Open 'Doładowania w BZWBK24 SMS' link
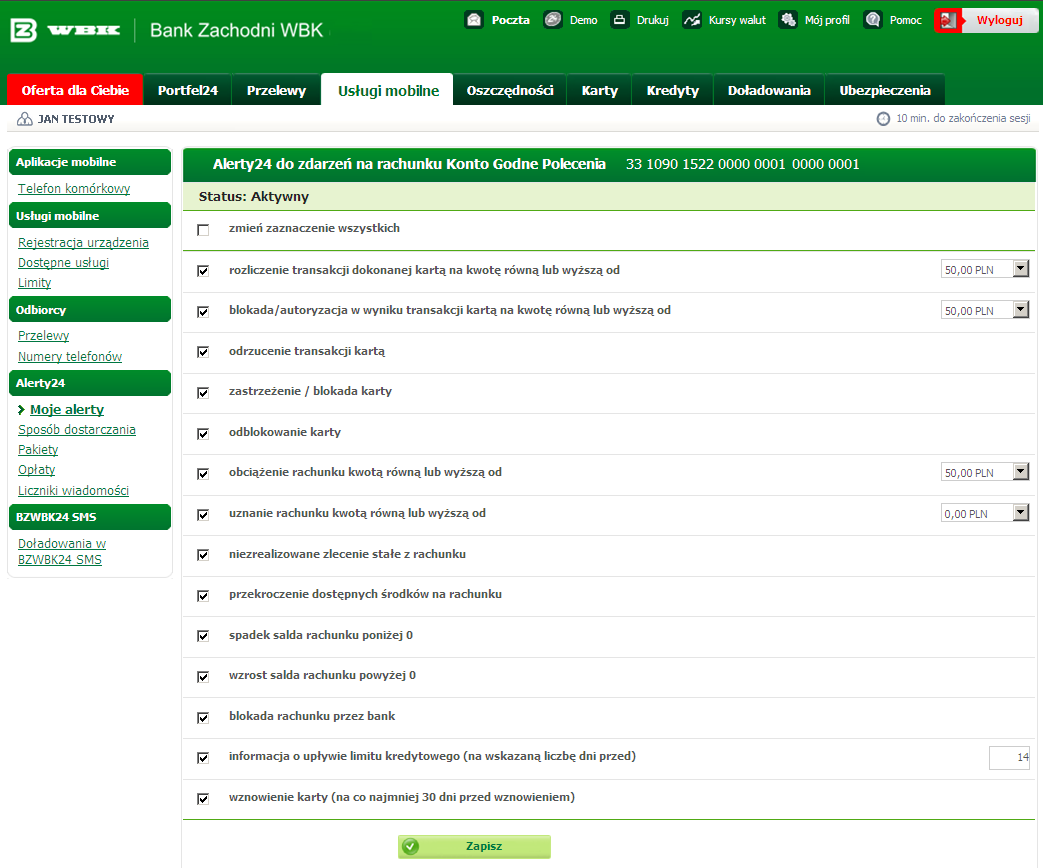 [62, 551]
